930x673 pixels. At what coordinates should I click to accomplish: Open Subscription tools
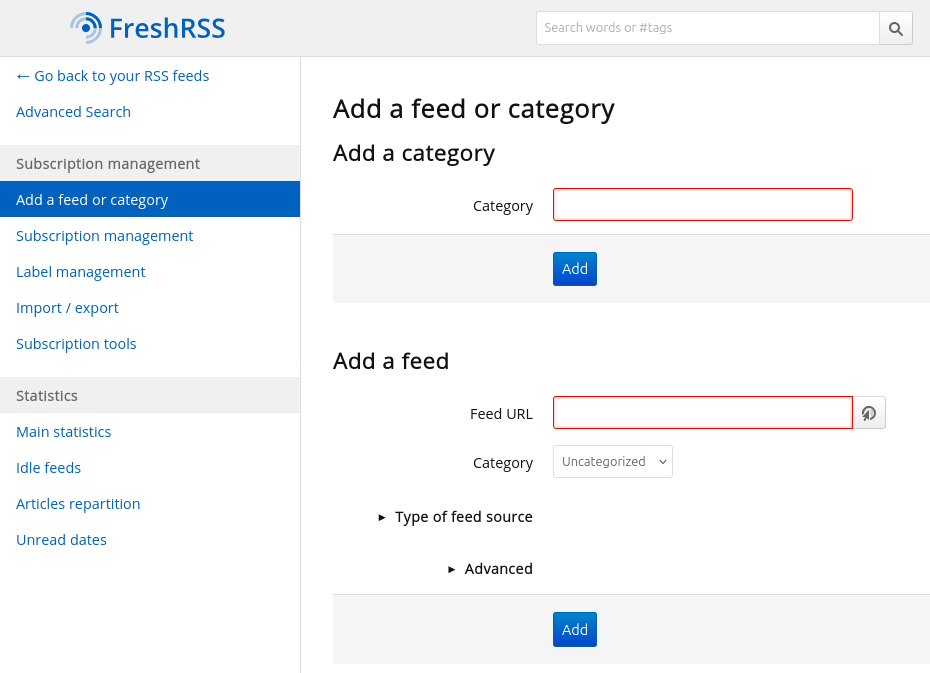click(76, 344)
